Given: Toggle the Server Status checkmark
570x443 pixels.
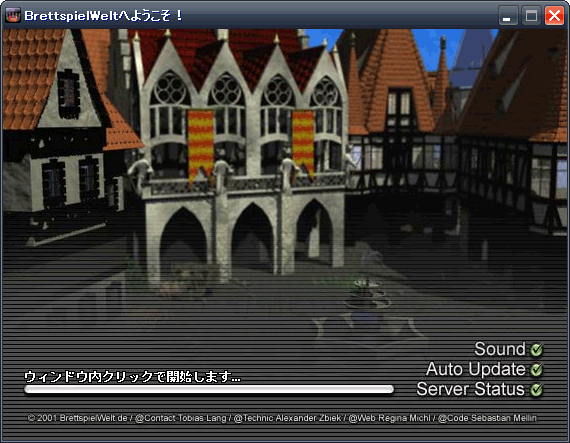Looking at the screenshot, I should pyautogui.click(x=537, y=390).
